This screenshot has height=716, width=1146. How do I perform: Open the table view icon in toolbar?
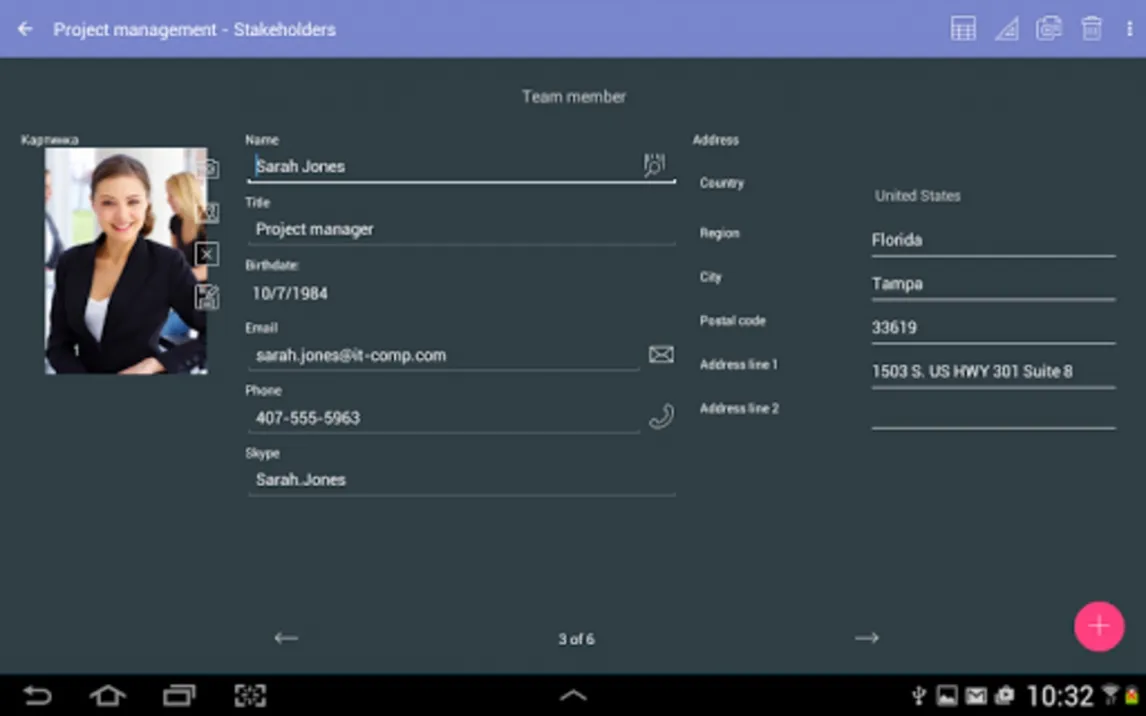(x=963, y=29)
